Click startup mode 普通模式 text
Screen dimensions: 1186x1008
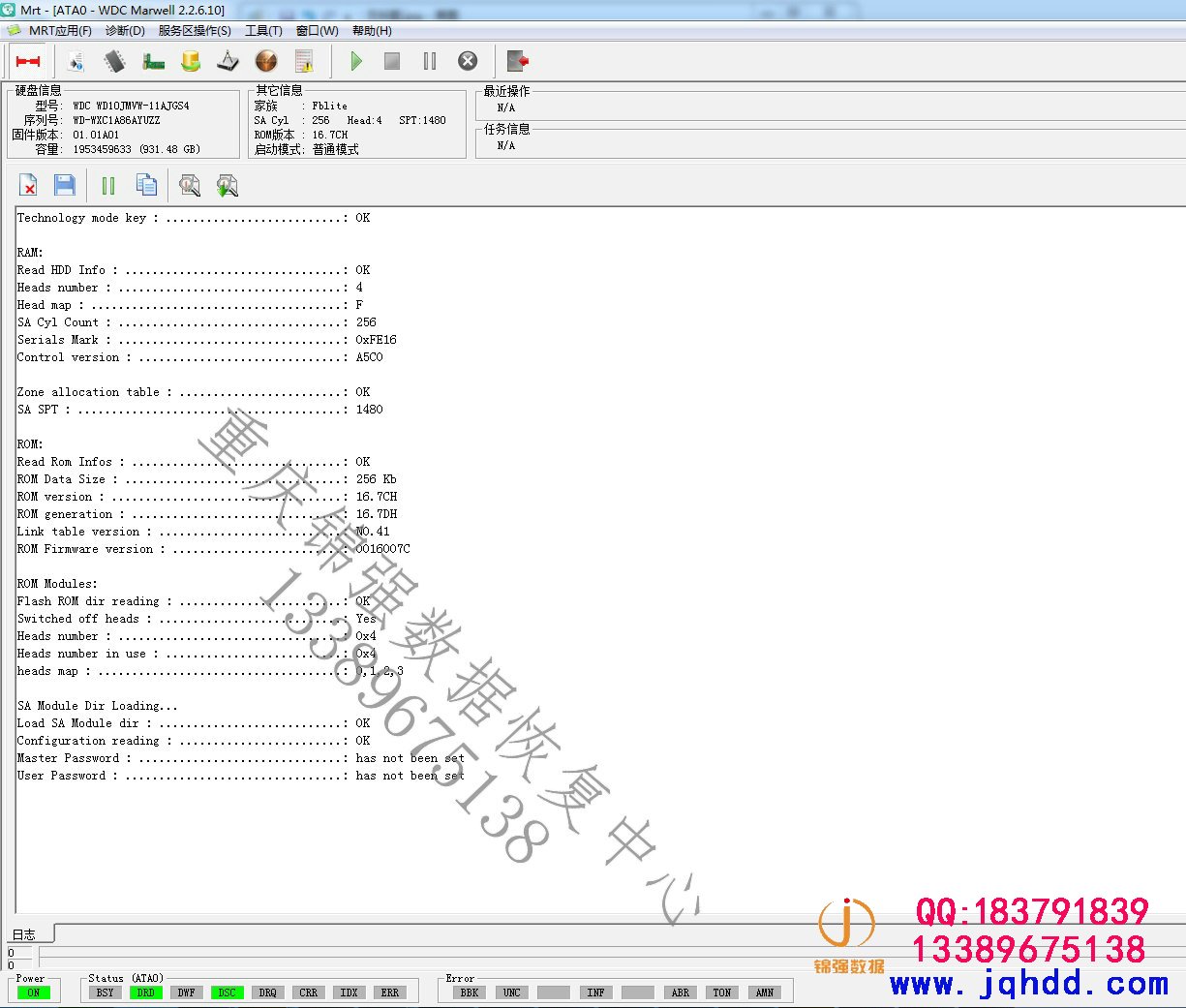[x=336, y=150]
